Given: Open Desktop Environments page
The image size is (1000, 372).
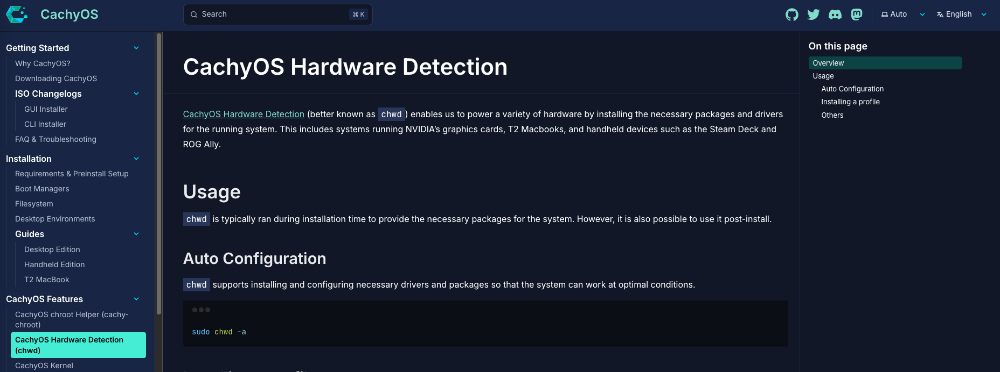Looking at the screenshot, I should tap(55, 219).
